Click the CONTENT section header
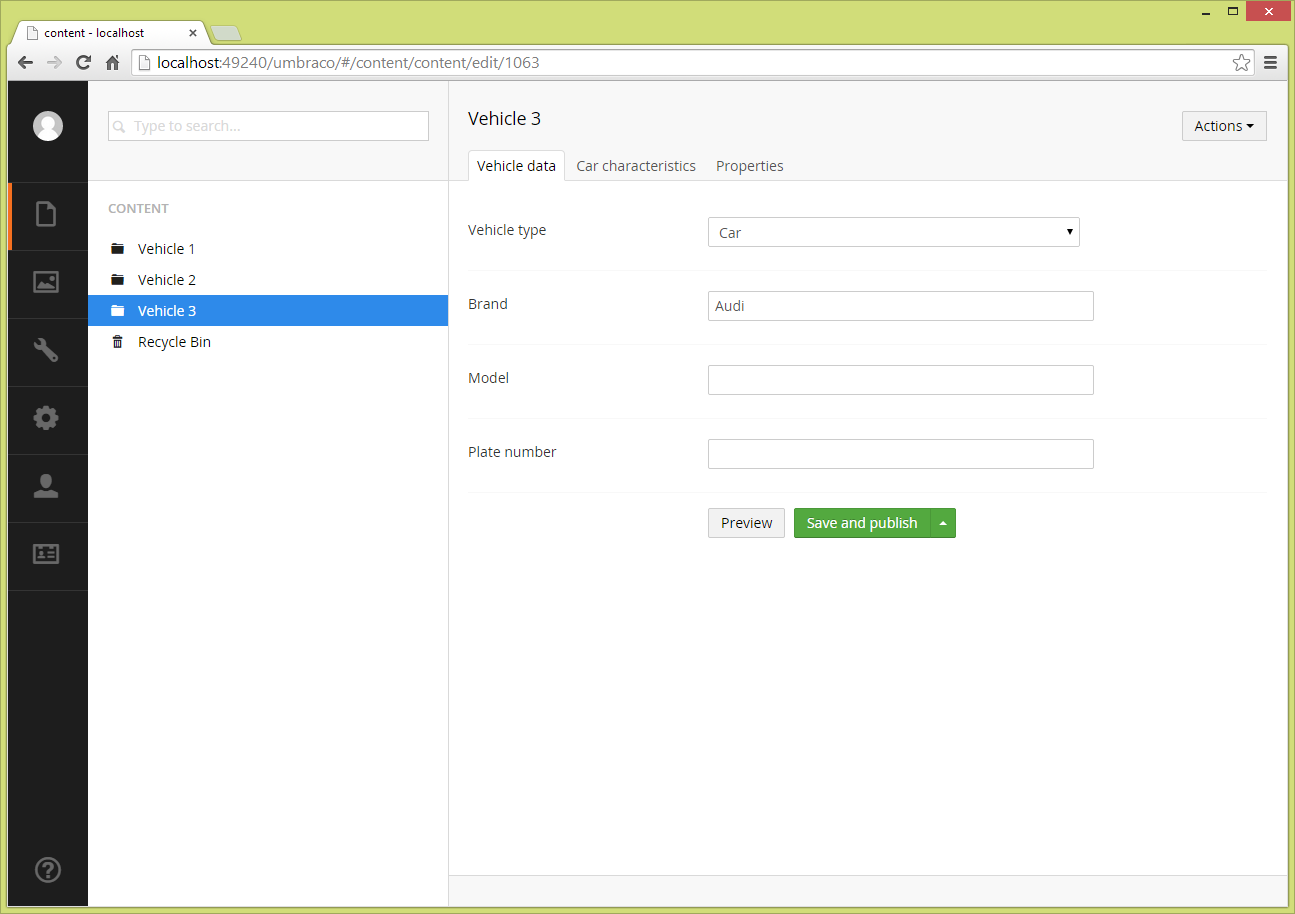 coord(138,209)
